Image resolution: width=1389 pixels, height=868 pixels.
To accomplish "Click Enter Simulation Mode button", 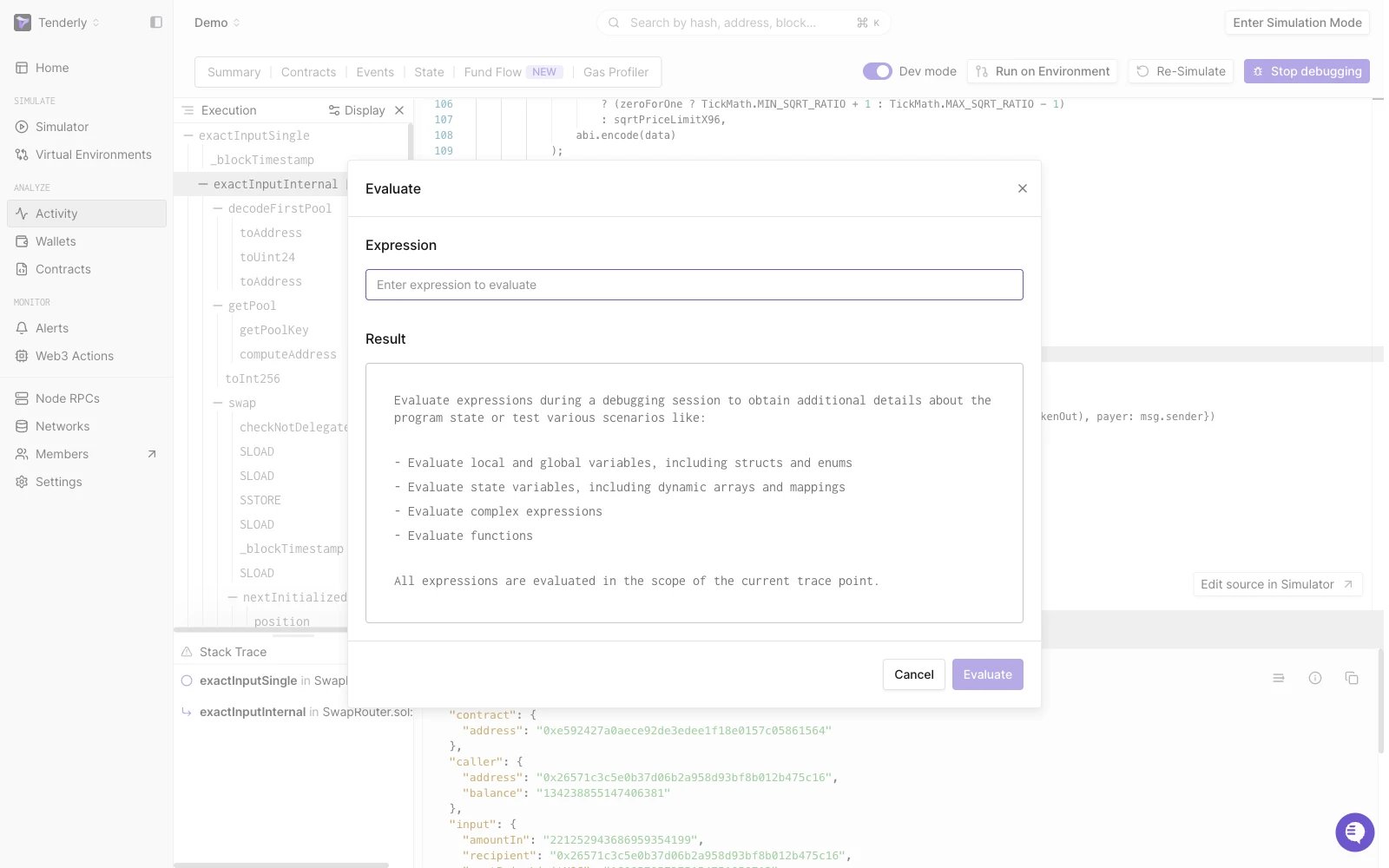I will [x=1297, y=23].
